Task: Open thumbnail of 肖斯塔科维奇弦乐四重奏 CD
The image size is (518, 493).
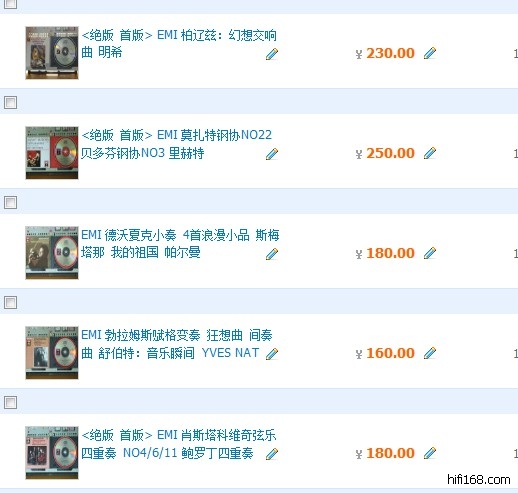Action: pos(52,453)
